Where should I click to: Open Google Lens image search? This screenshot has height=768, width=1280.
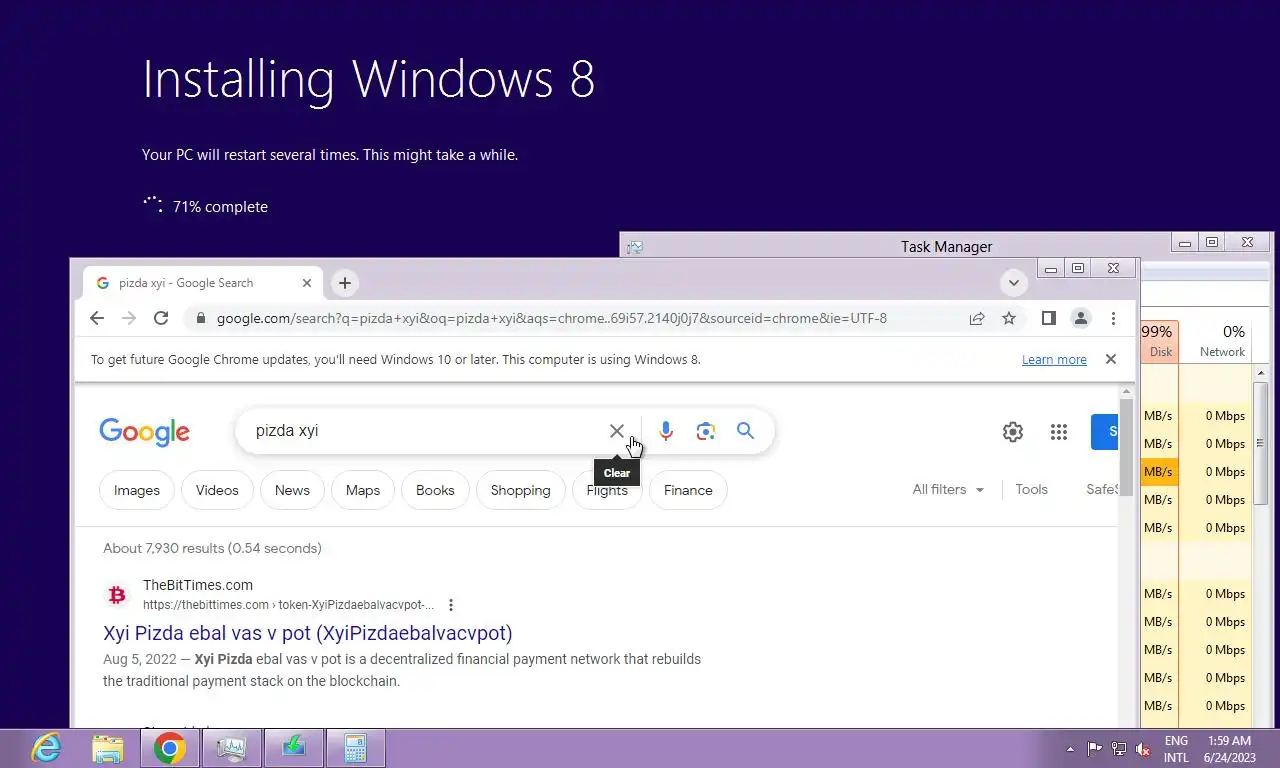[x=706, y=431]
